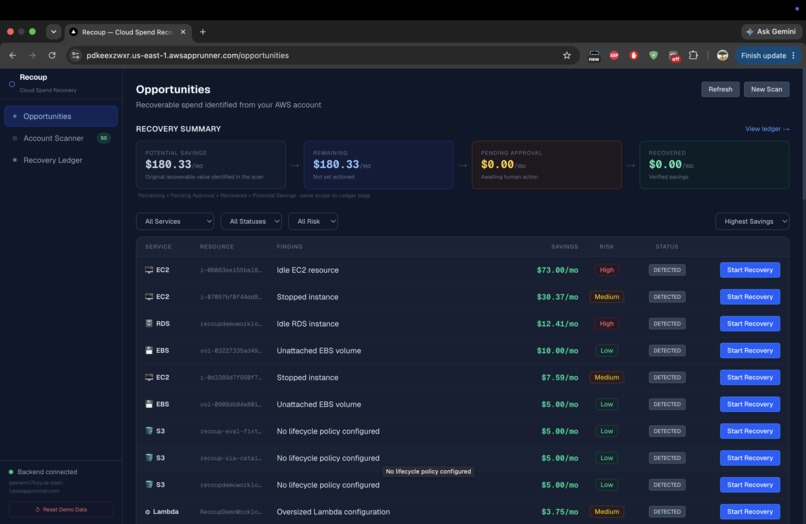This screenshot has height=524, width=806.
Task: Open the green shield extension
Action: [x=653, y=56]
